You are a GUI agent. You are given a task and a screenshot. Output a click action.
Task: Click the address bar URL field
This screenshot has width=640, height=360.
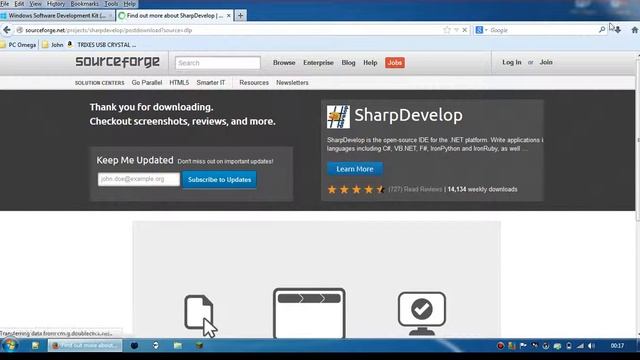233,30
